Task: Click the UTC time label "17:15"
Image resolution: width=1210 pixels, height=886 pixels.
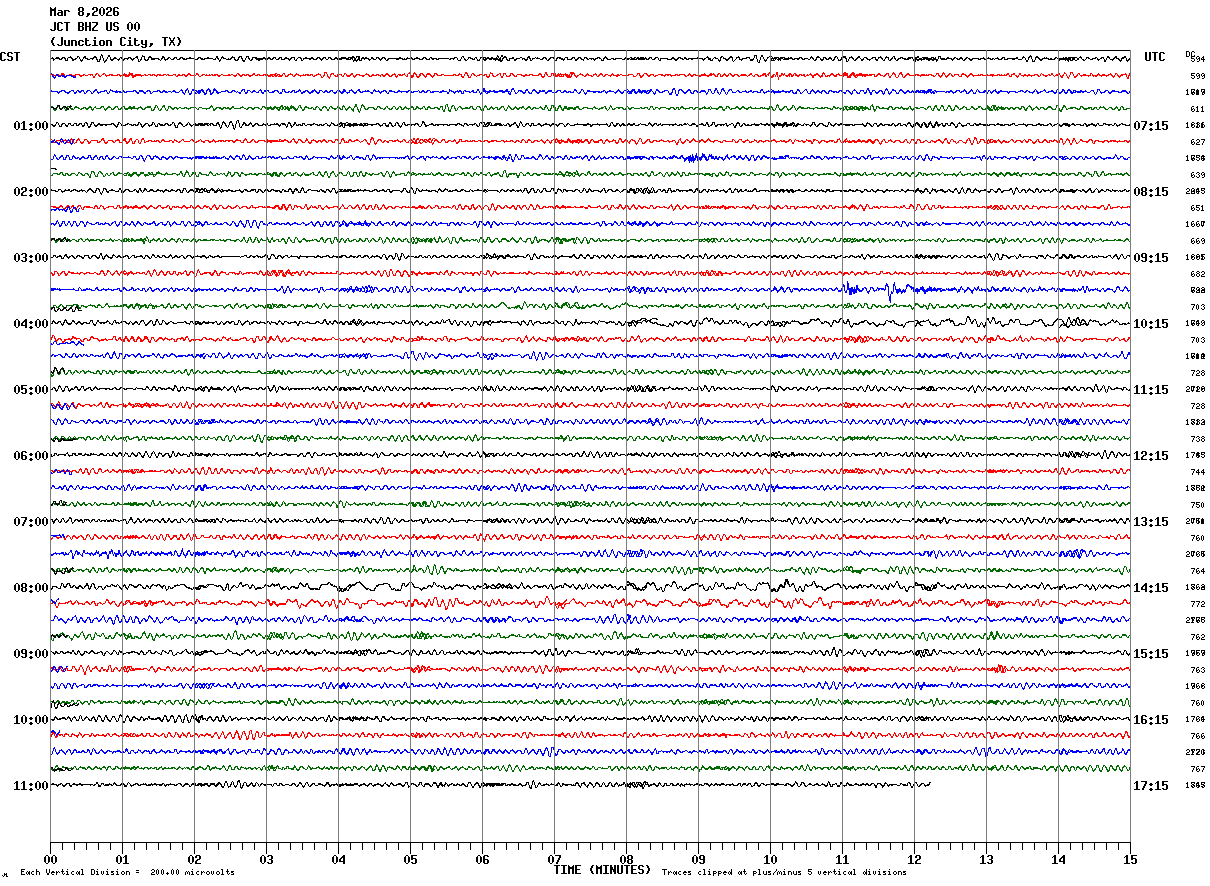Action: click(1151, 786)
